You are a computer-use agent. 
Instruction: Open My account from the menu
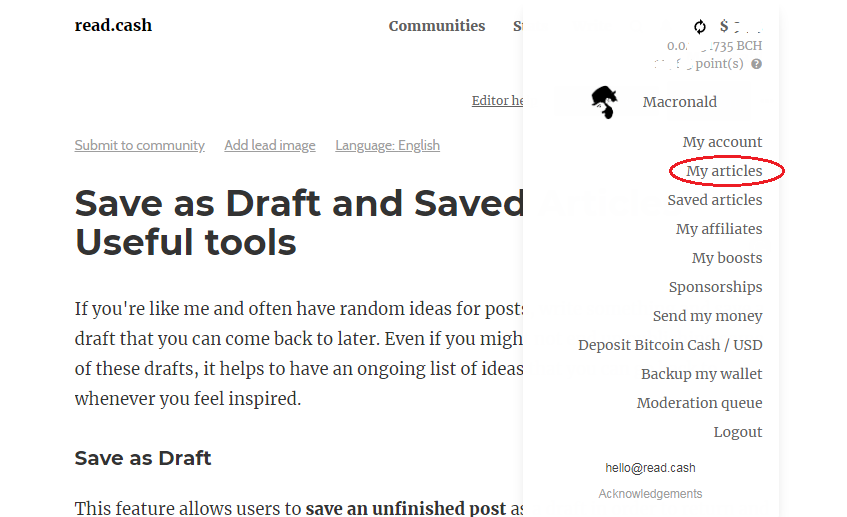(722, 142)
